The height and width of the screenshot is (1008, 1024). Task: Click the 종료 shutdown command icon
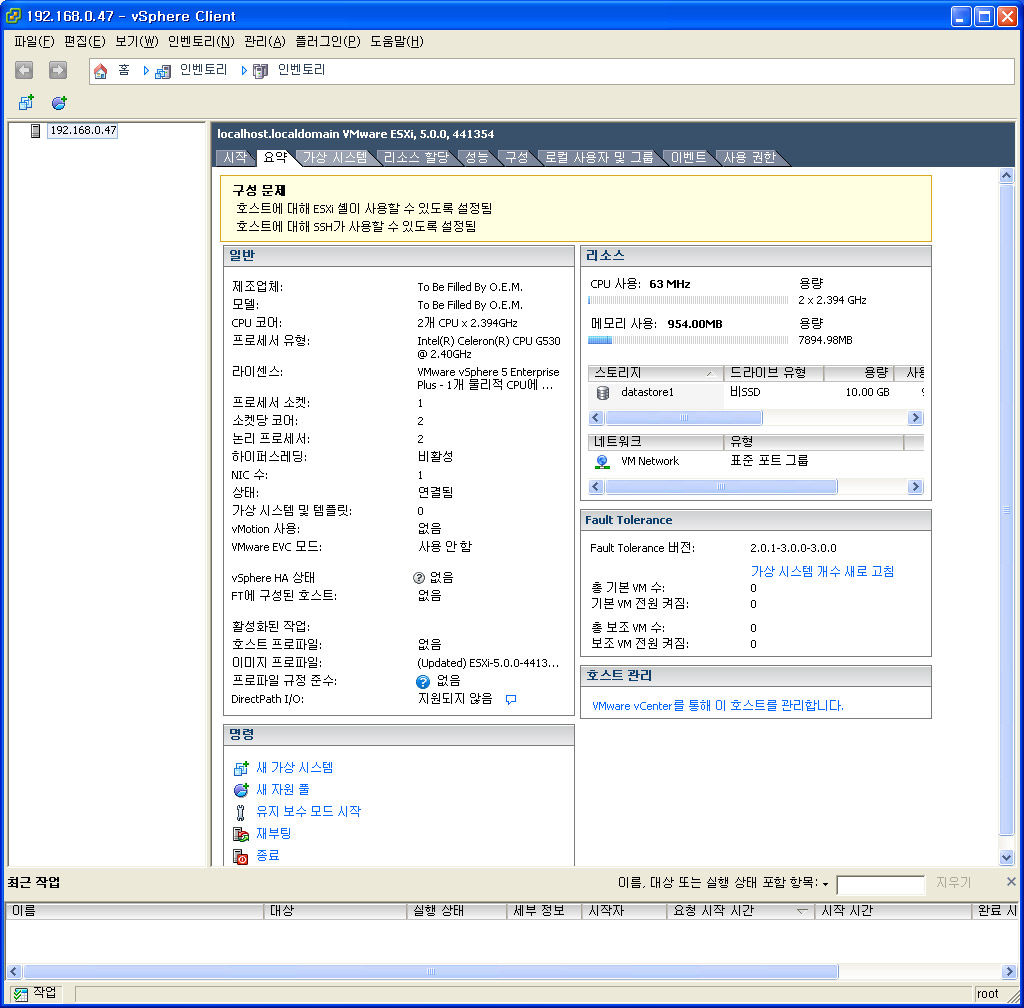click(241, 857)
